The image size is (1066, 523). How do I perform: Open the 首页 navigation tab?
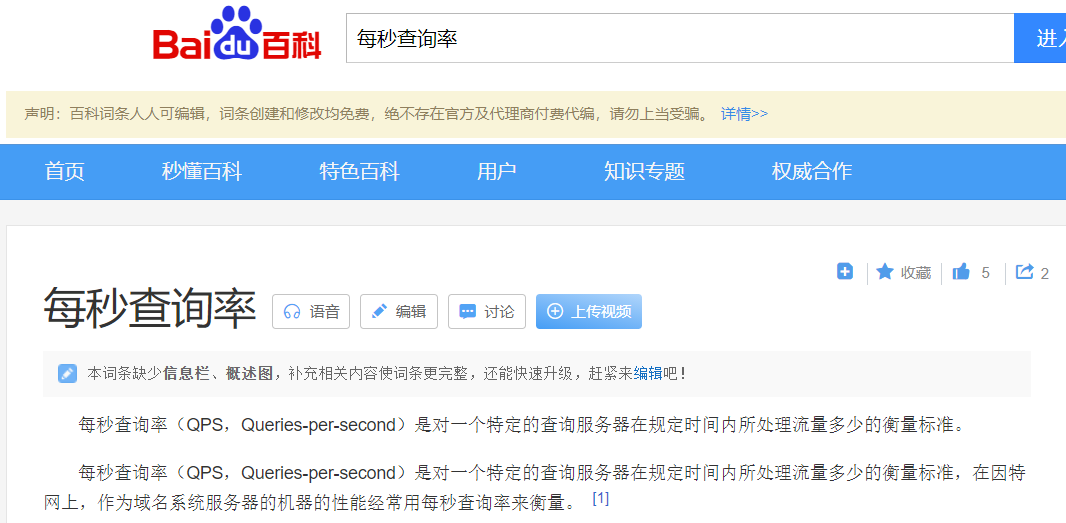pyautogui.click(x=65, y=171)
